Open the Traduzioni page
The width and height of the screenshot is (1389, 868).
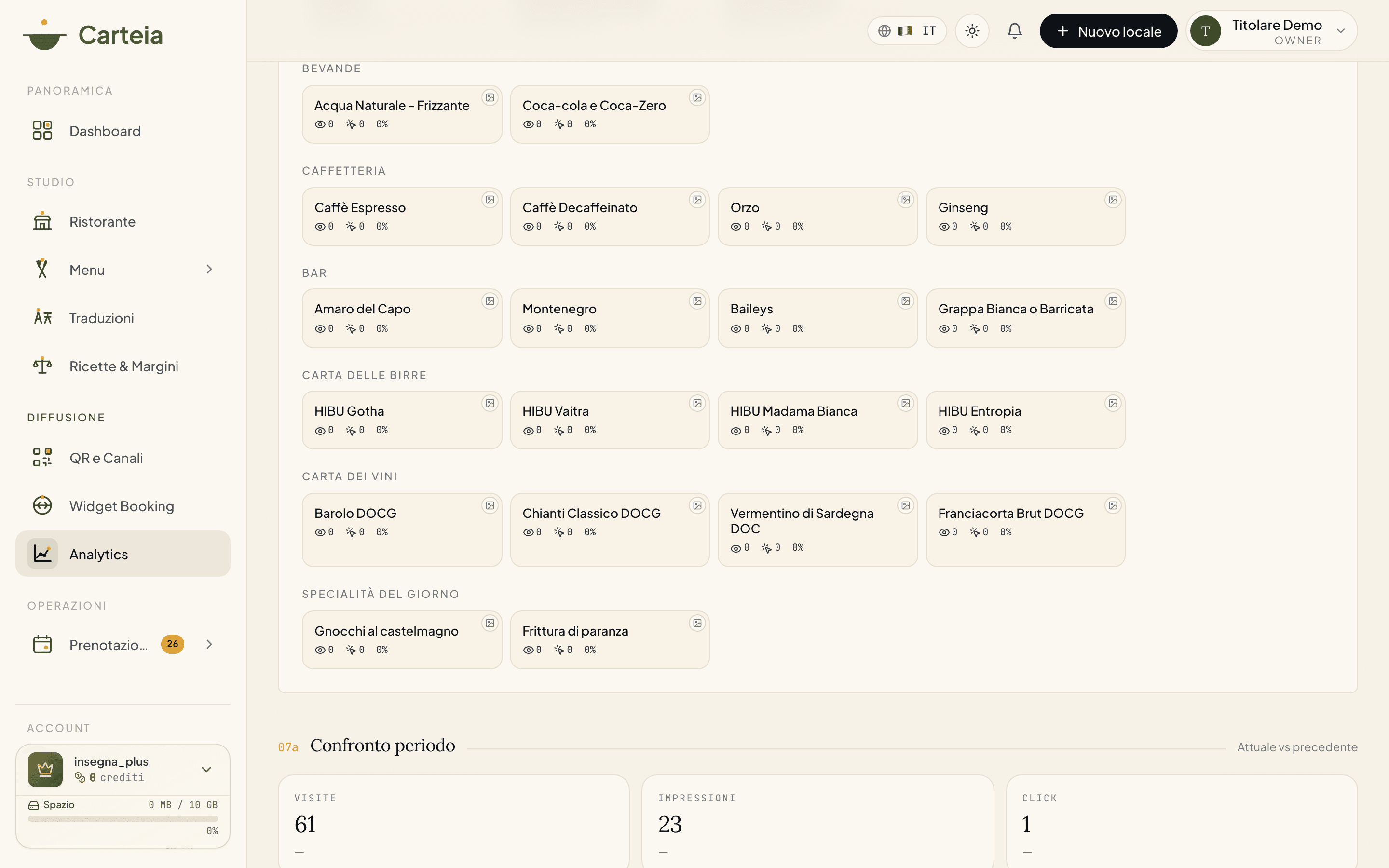click(123, 318)
